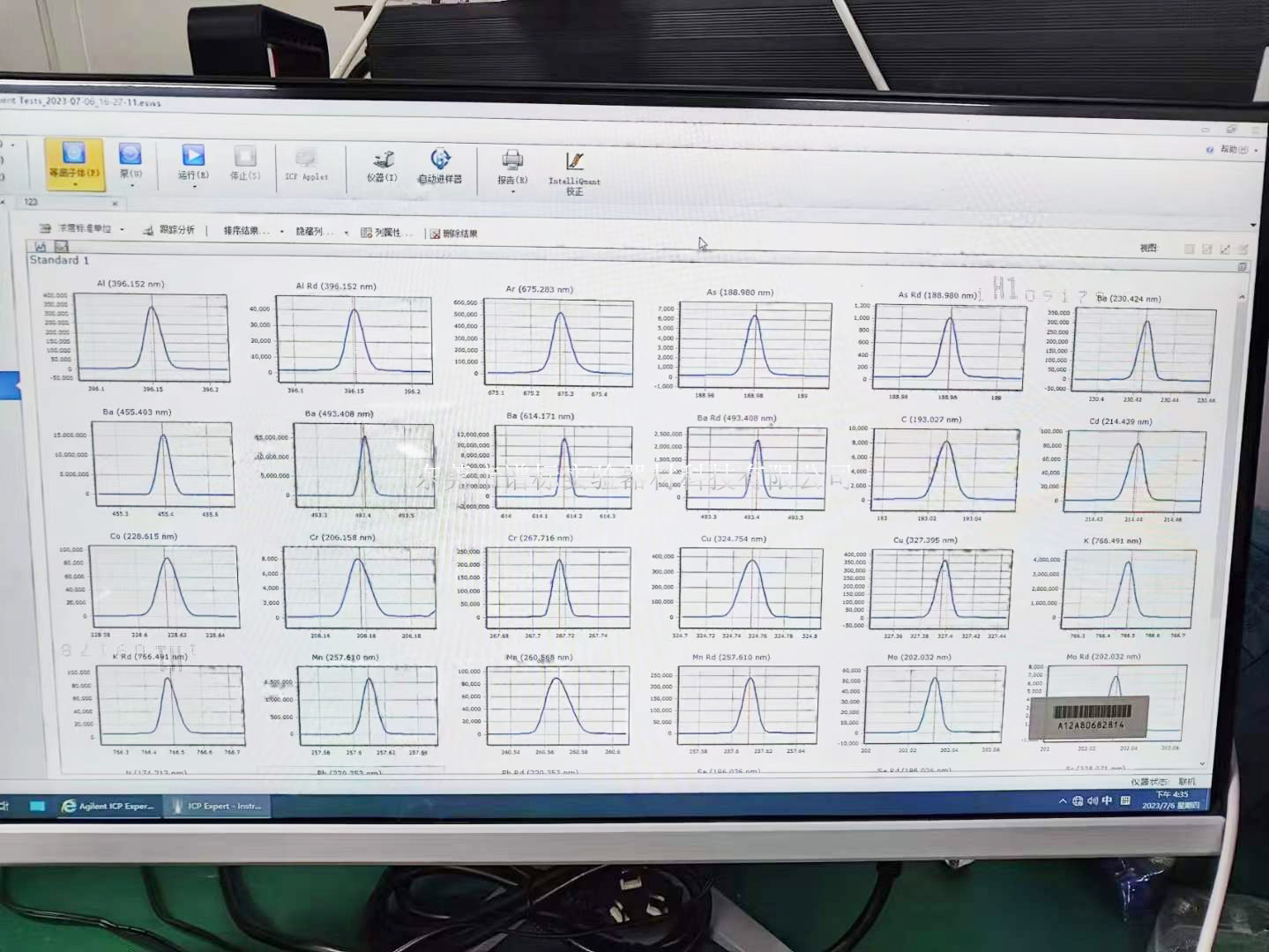Viewport: 1269px width, 952px height.
Task: Toggle the first view layout icon after 视图
Action: click(x=1189, y=249)
